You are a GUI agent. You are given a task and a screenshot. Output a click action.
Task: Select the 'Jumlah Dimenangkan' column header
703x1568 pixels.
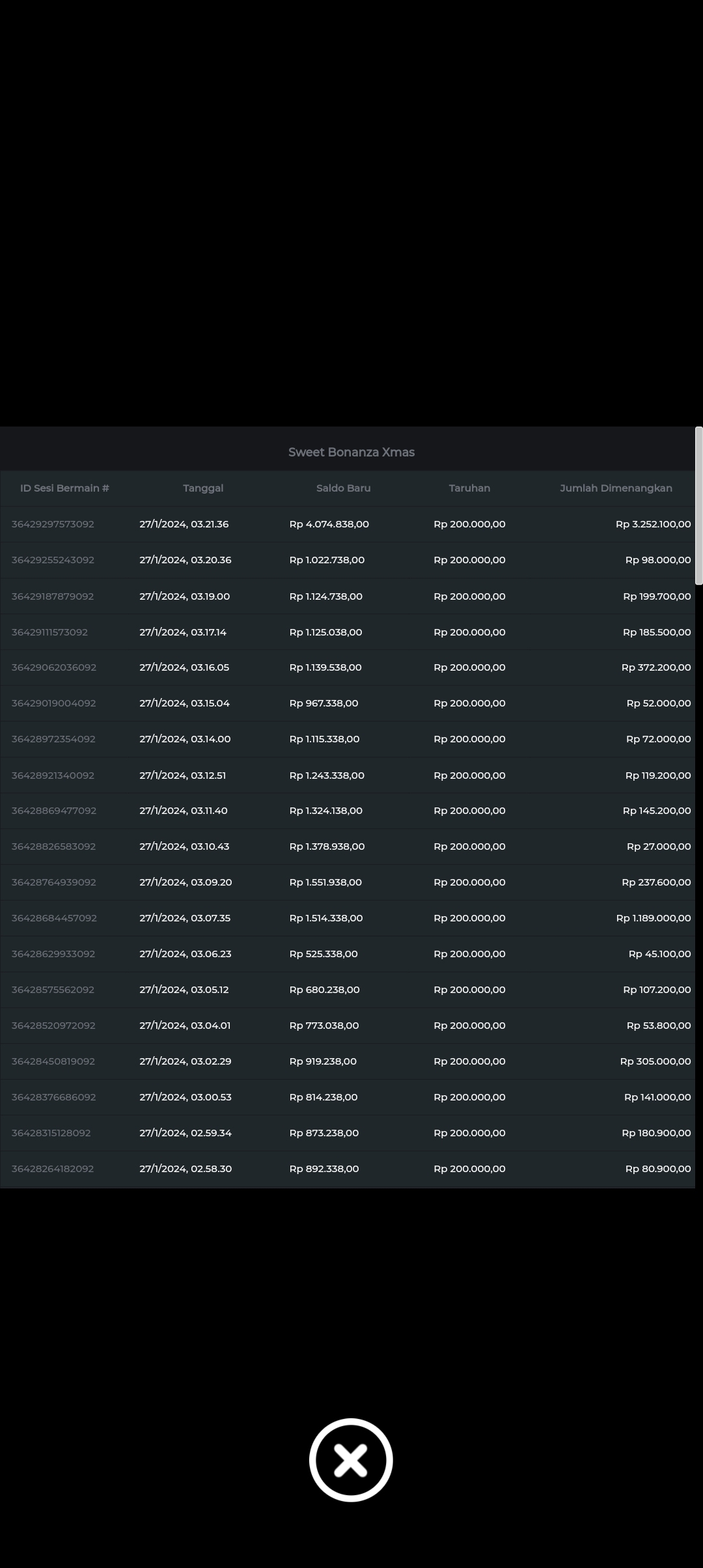(616, 488)
